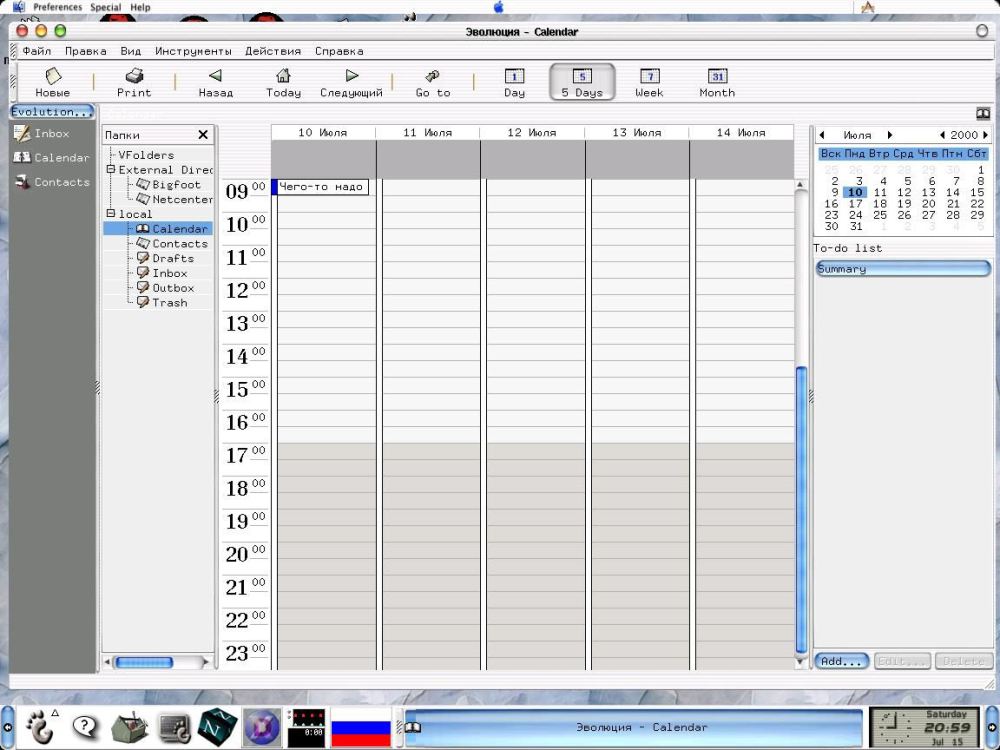This screenshot has height=750, width=1000.
Task: Open Calendar shortcut in Evolution bar
Action: pos(52,158)
